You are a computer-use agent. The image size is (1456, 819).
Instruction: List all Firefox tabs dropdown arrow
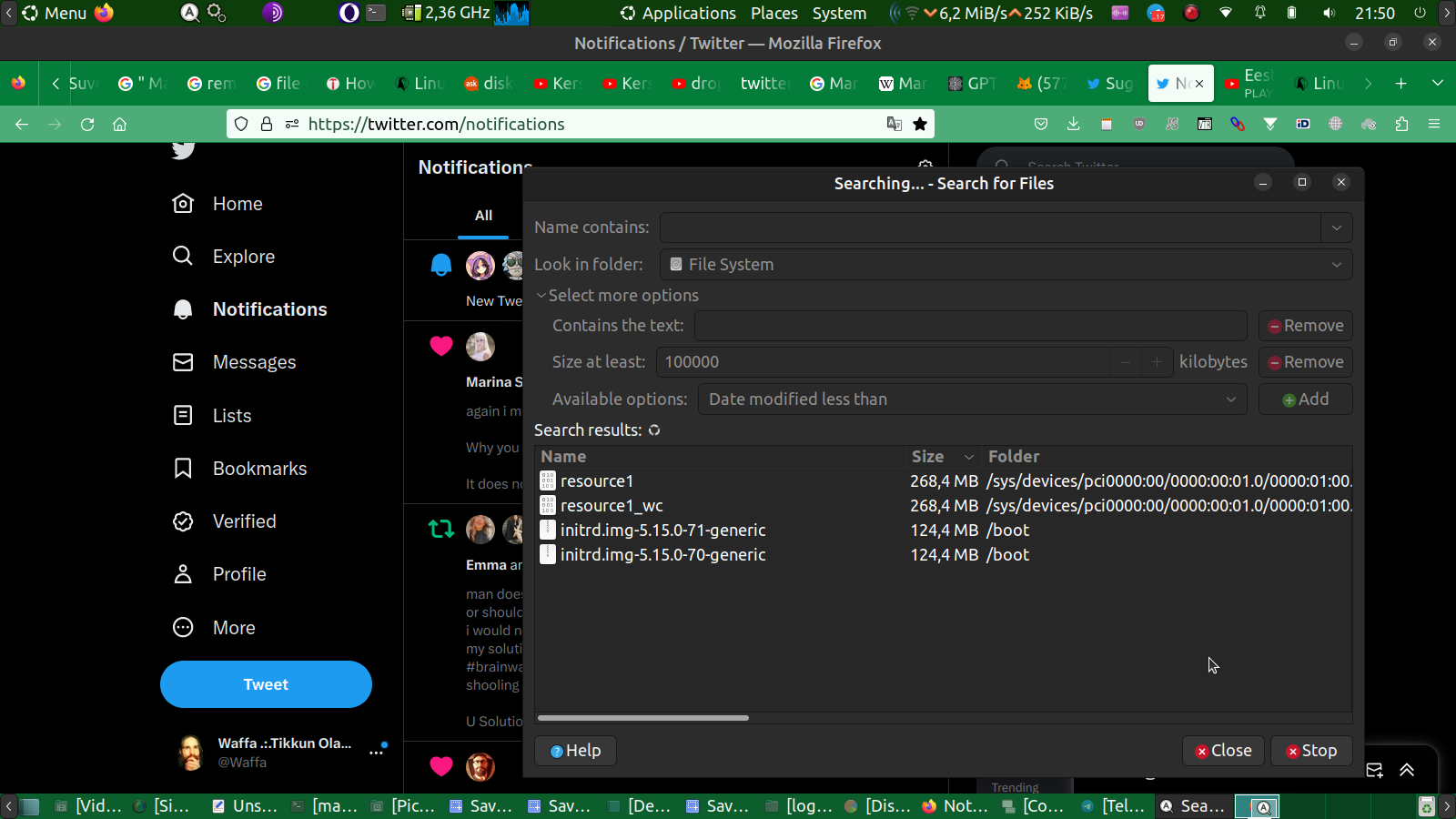point(1438,84)
